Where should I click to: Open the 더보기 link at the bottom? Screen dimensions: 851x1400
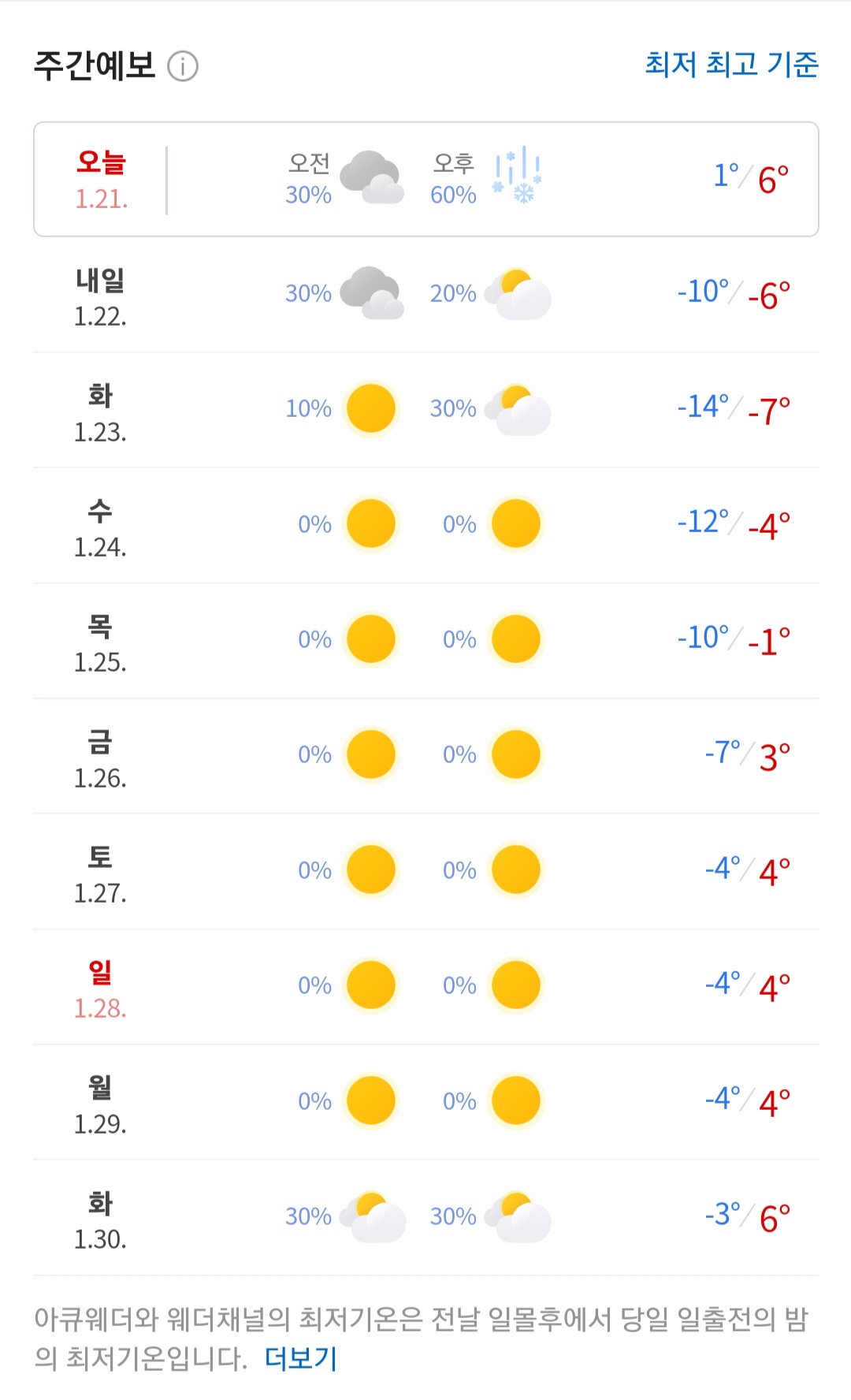(x=301, y=1358)
